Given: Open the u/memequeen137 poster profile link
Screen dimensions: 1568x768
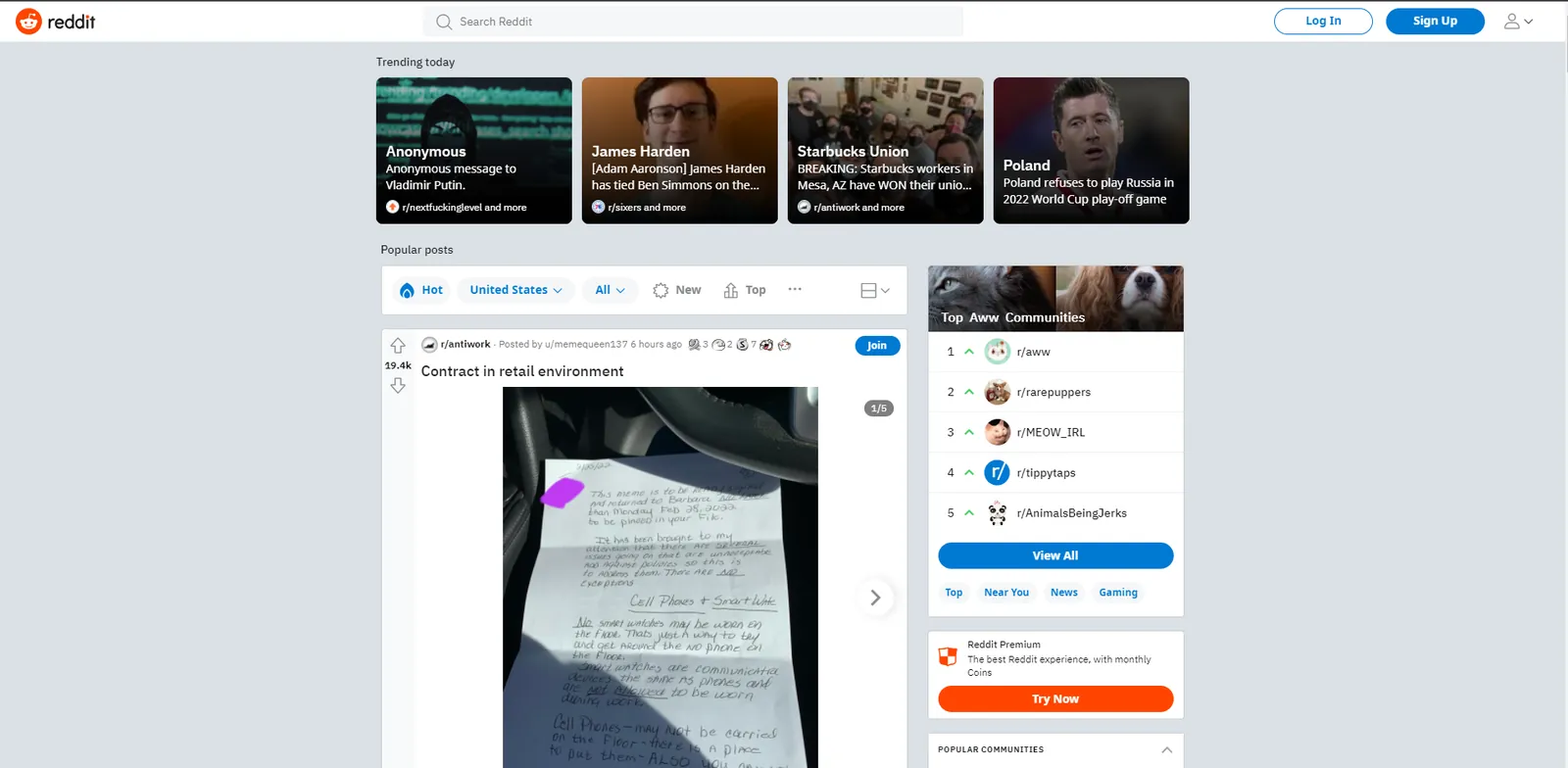Looking at the screenshot, I should 586,345.
